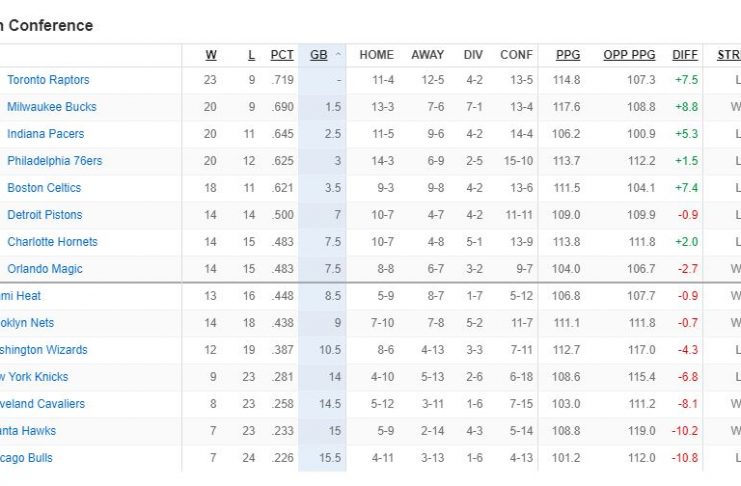This screenshot has width=741, height=486.
Task: Select the Boston Celtics link
Action: pyautogui.click(x=44, y=188)
